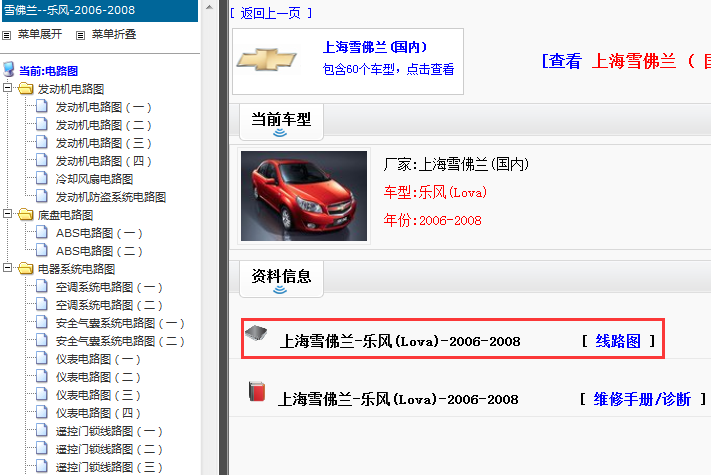
Task: Collapse the 电器系统电路图 folder node
Action: coord(7,268)
